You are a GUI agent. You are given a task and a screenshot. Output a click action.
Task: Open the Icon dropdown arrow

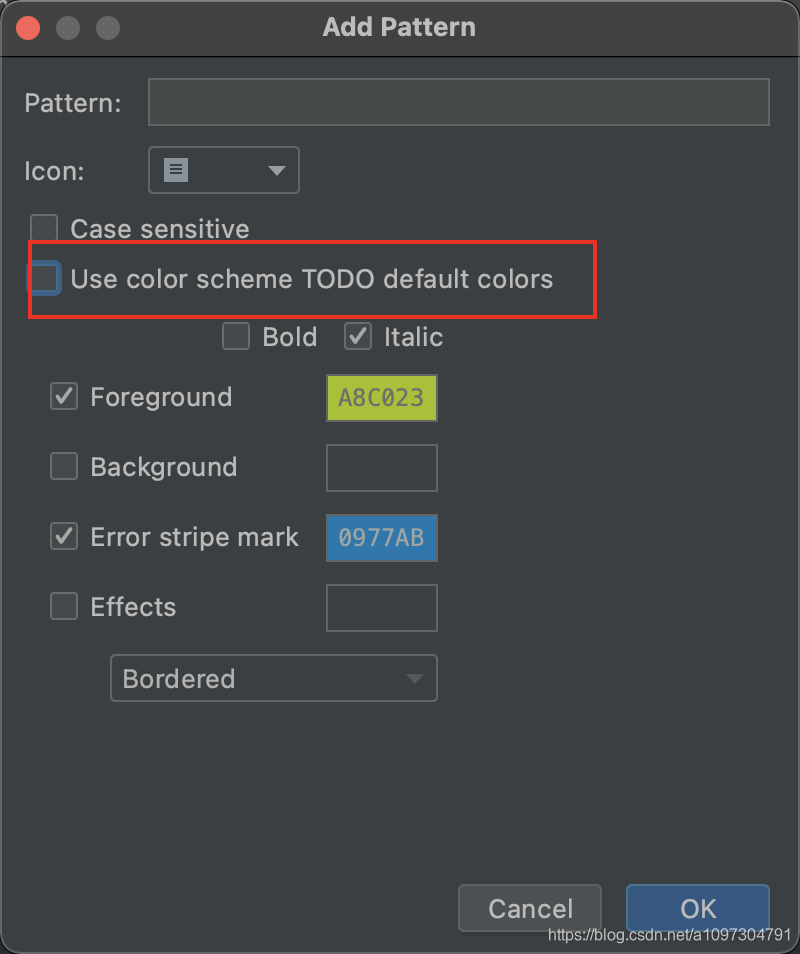tap(277, 170)
